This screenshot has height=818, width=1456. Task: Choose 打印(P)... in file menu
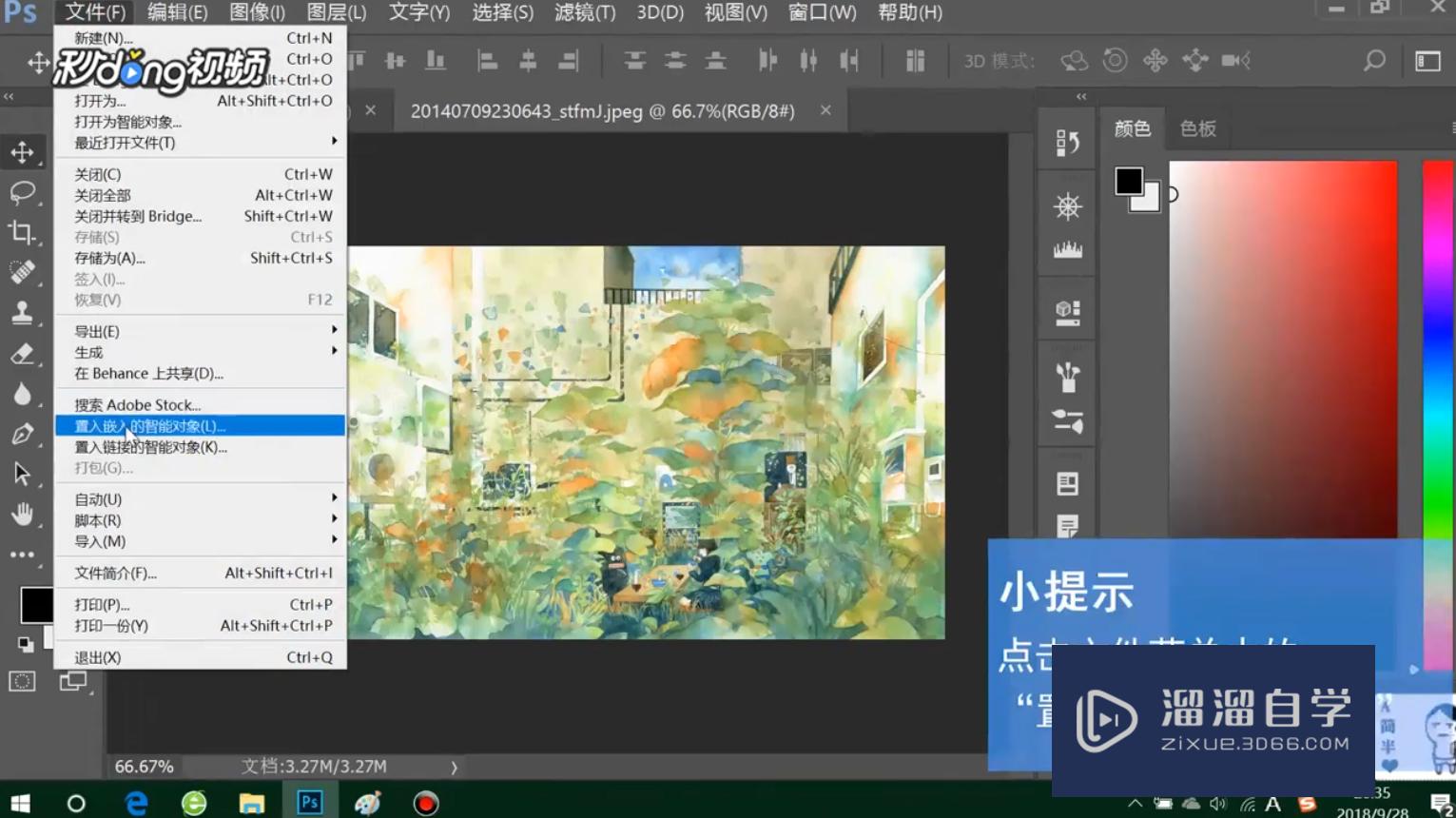tap(200, 605)
